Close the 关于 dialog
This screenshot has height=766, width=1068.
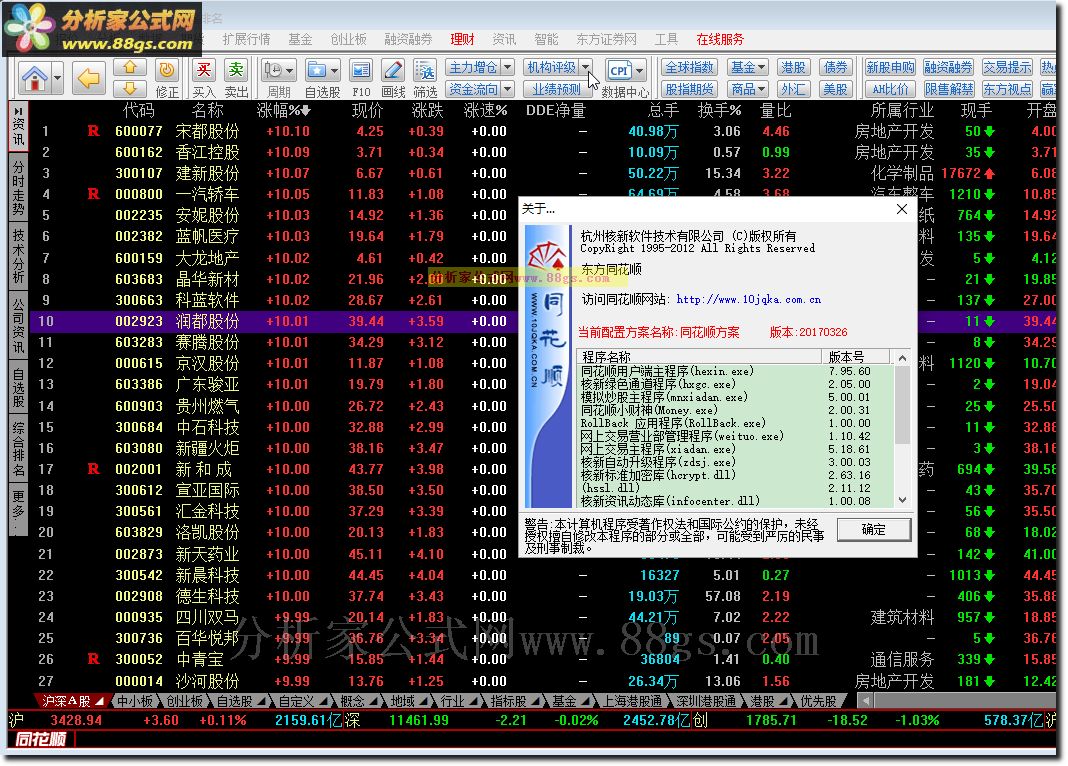(902, 209)
